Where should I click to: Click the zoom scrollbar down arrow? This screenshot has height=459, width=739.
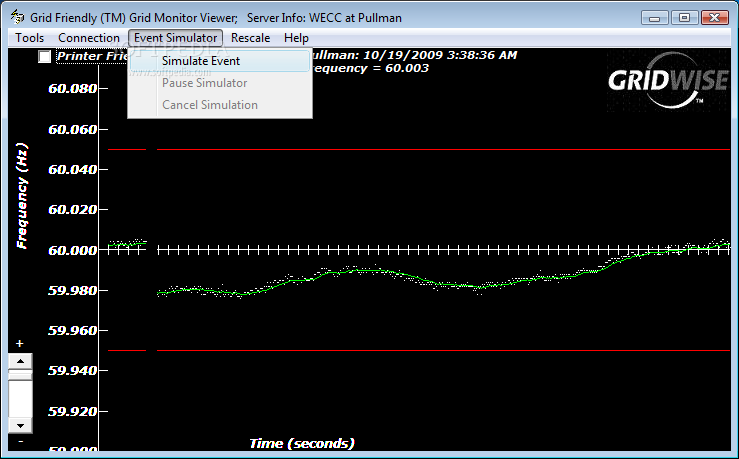[20, 426]
